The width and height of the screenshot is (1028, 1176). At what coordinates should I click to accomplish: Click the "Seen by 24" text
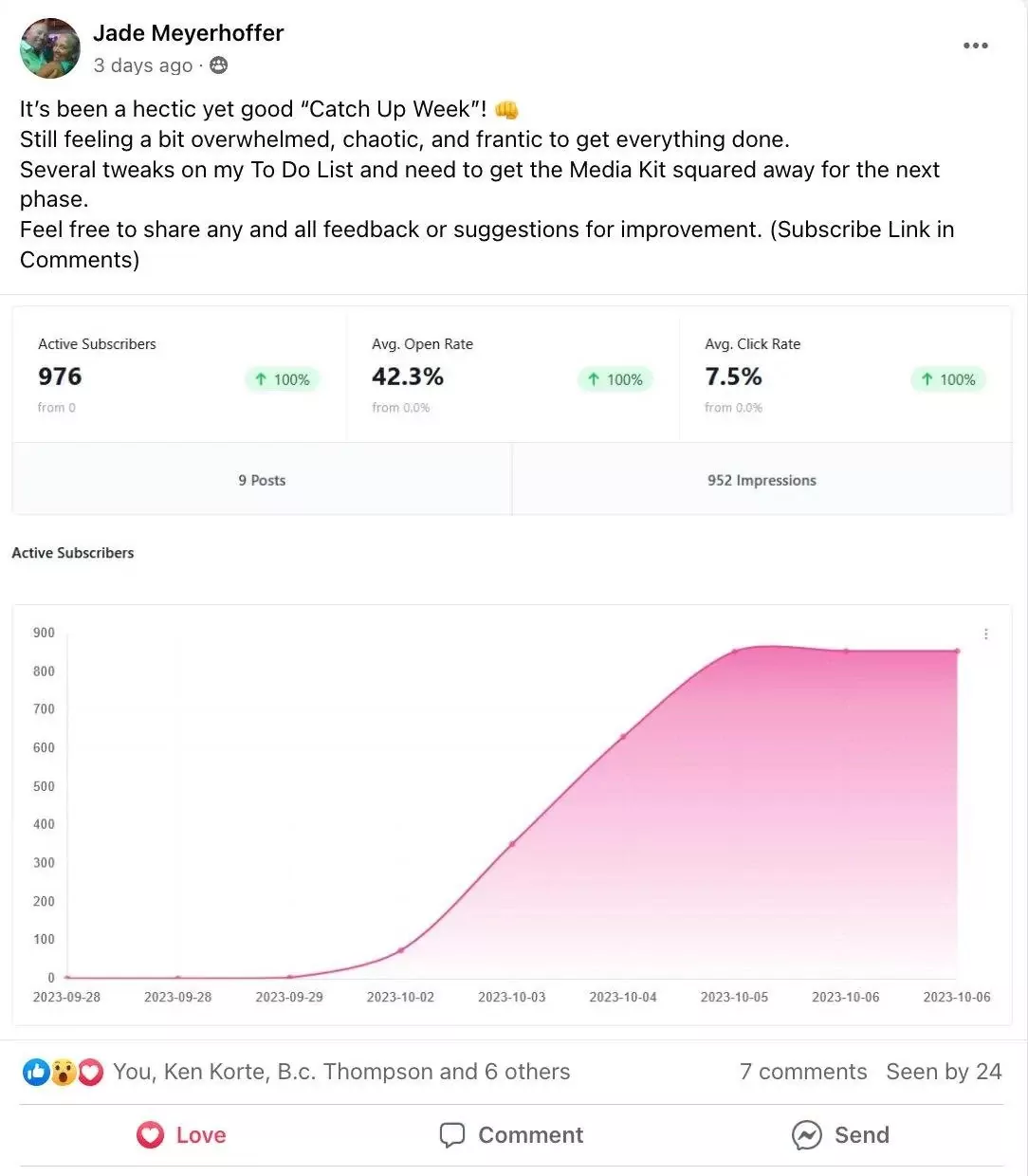point(944,1072)
